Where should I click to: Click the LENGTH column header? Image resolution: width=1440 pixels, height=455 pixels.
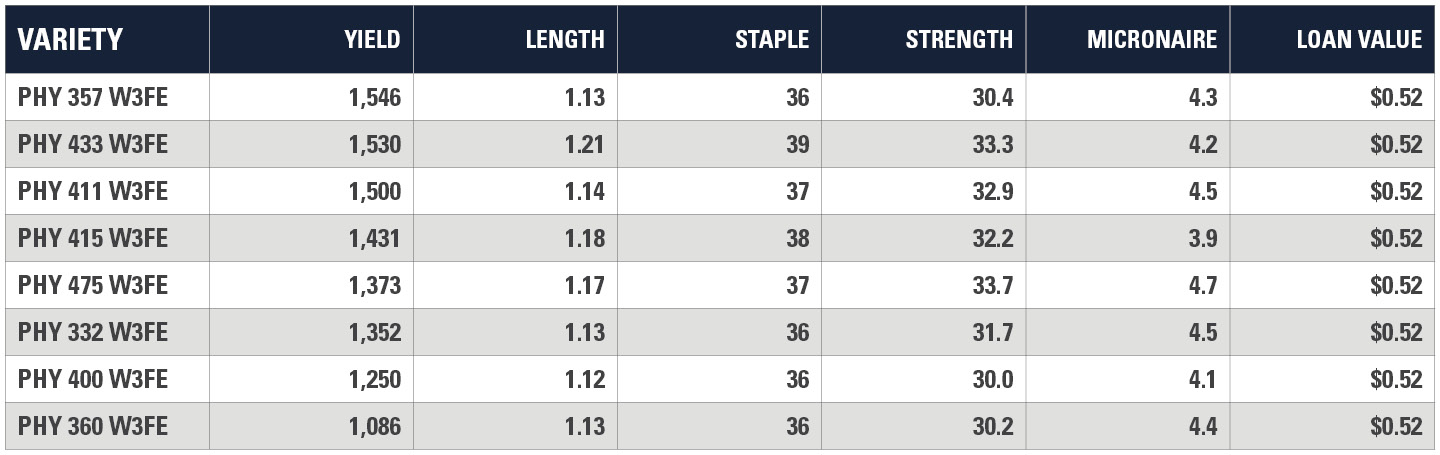click(565, 40)
